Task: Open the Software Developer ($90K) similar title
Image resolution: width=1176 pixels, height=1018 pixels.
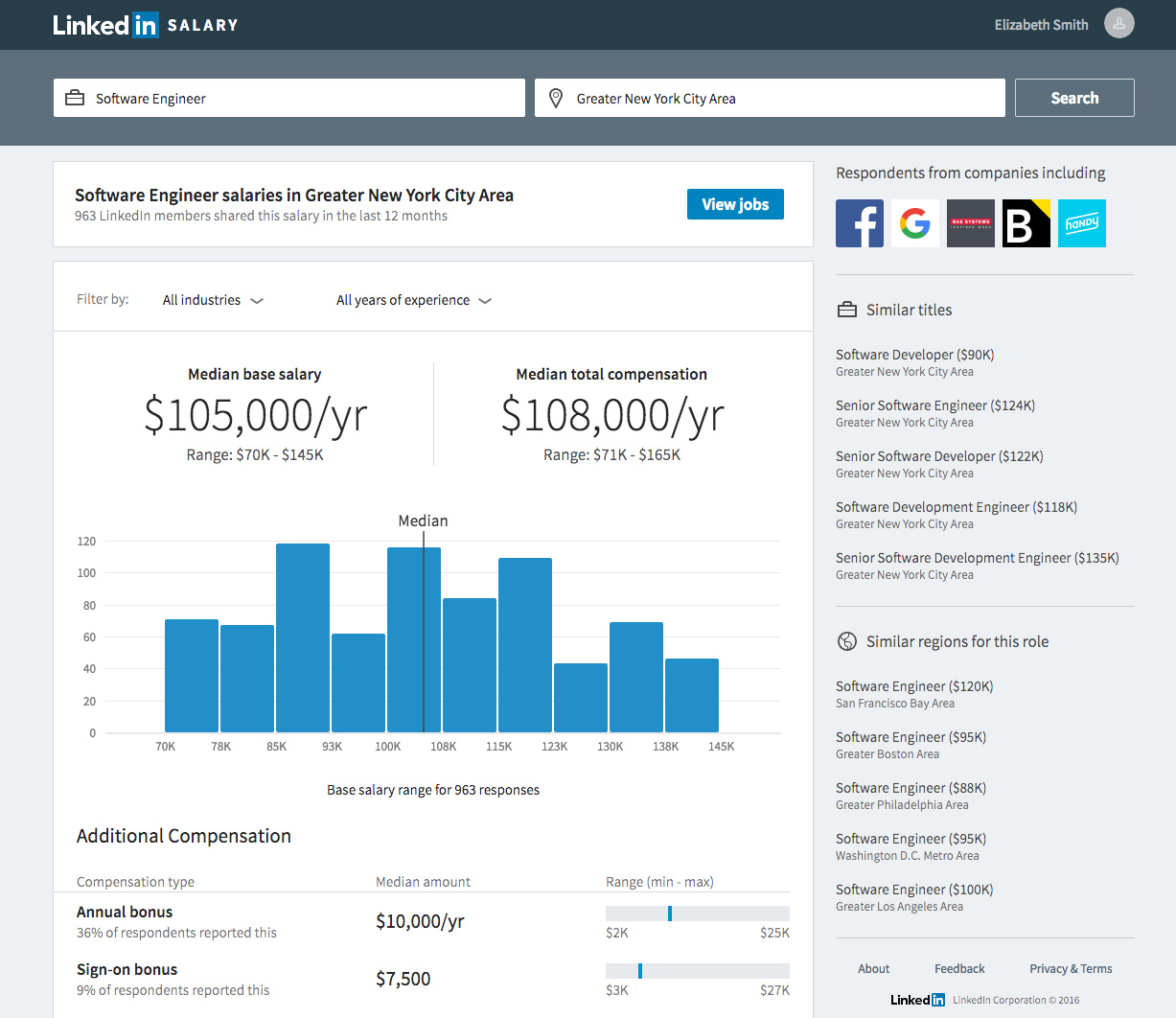Action: pyautogui.click(x=914, y=354)
